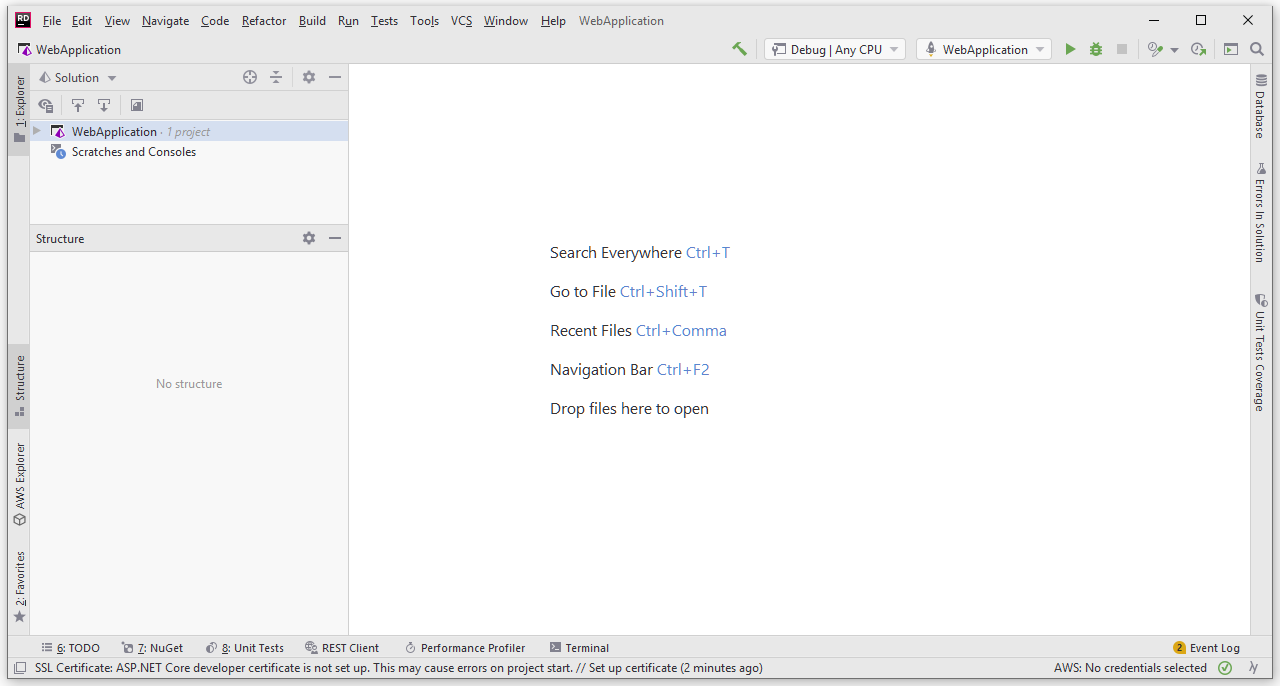The width and height of the screenshot is (1280, 686).
Task: Click WebApplication breadcrumb in navigation bar
Action: click(69, 49)
